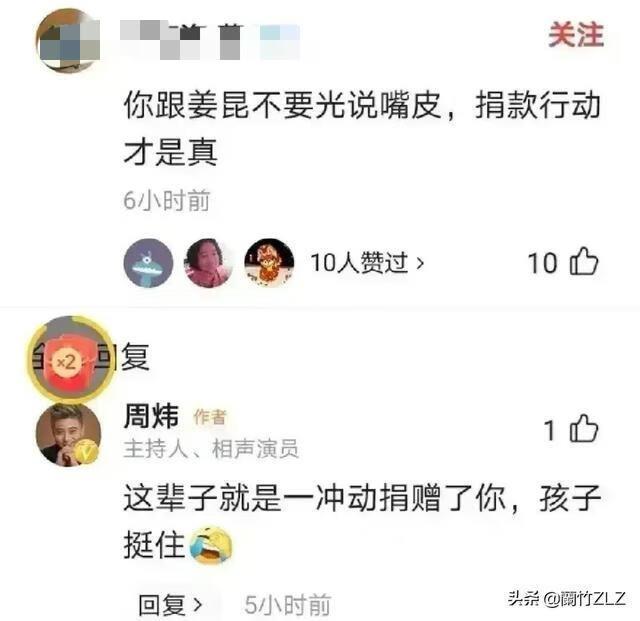Like 周炜's reply with thumbs-up
Image resolution: width=640 pixels, height=621 pixels.
584,429
